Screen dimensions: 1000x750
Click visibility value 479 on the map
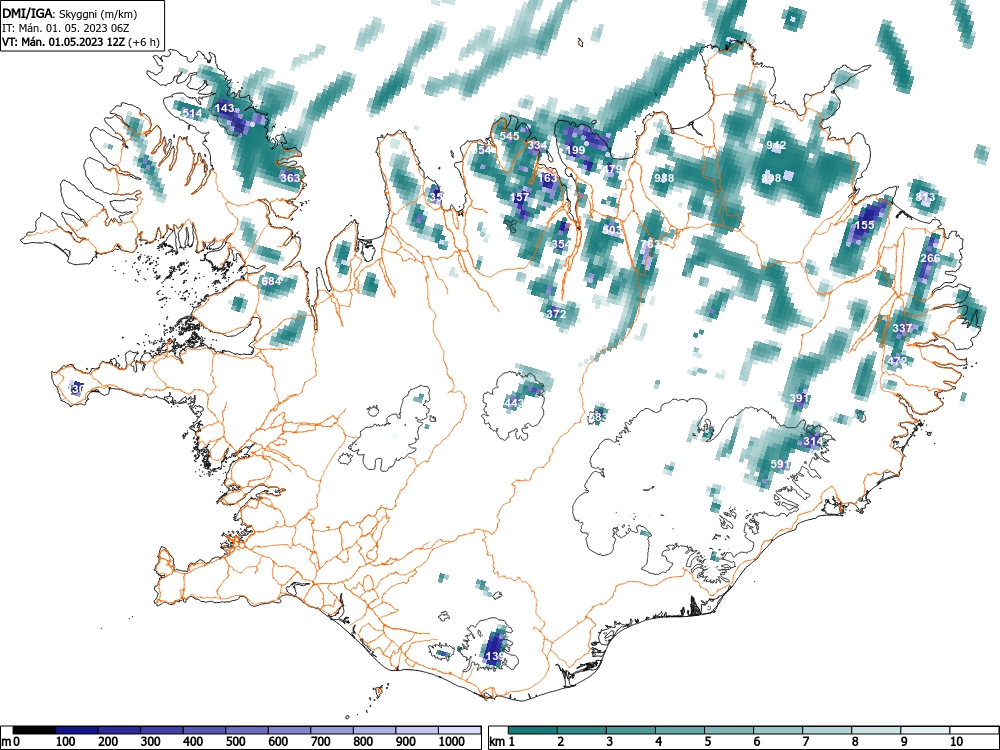click(612, 169)
